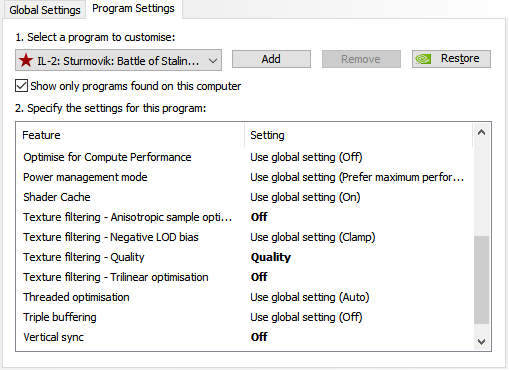Click the scroll up arrow in settings list

(x=481, y=132)
